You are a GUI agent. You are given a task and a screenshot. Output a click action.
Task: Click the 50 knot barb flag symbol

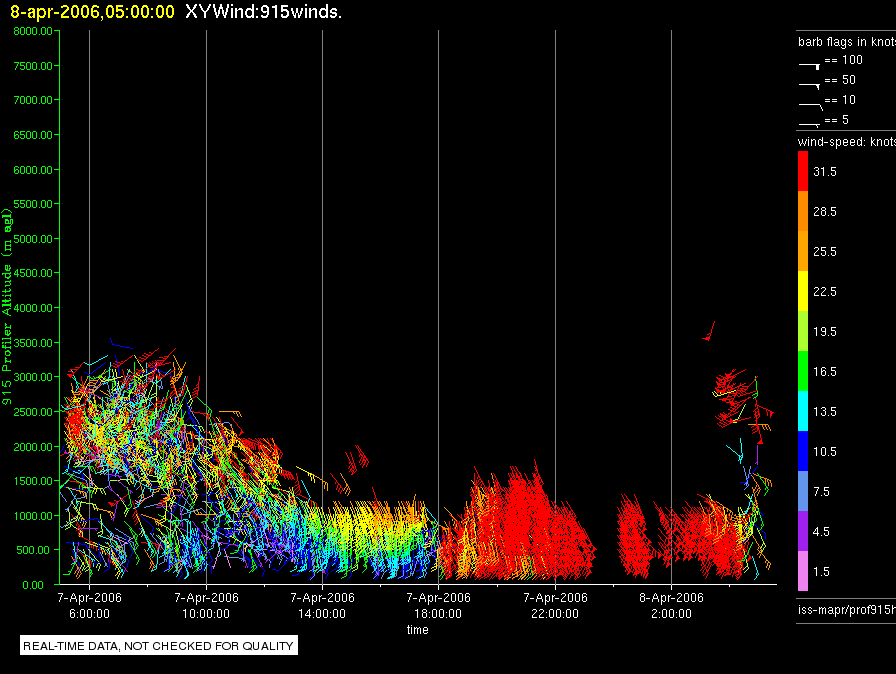[809, 86]
